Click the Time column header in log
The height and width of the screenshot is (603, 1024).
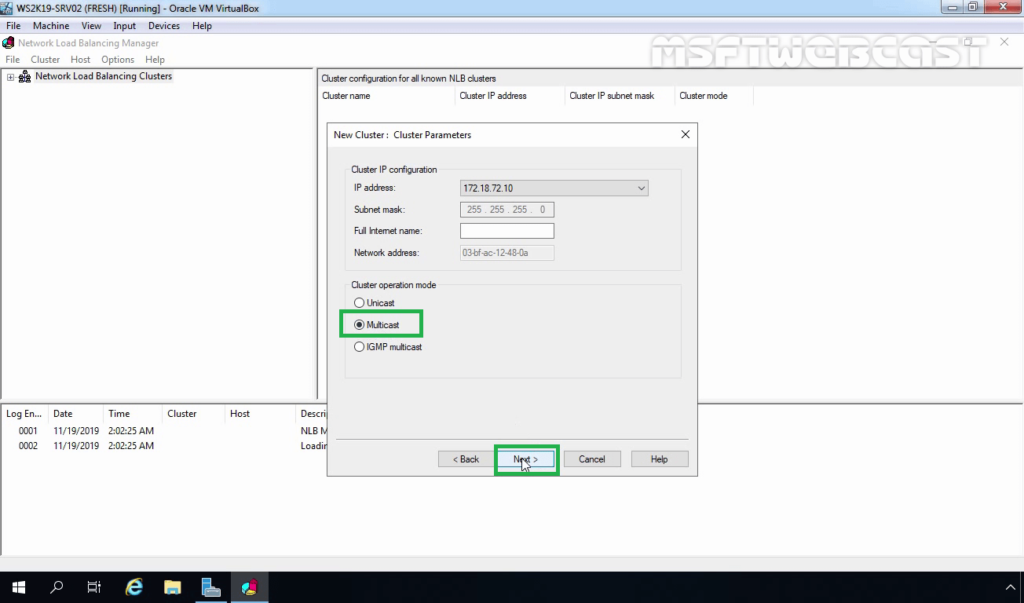[133, 414]
